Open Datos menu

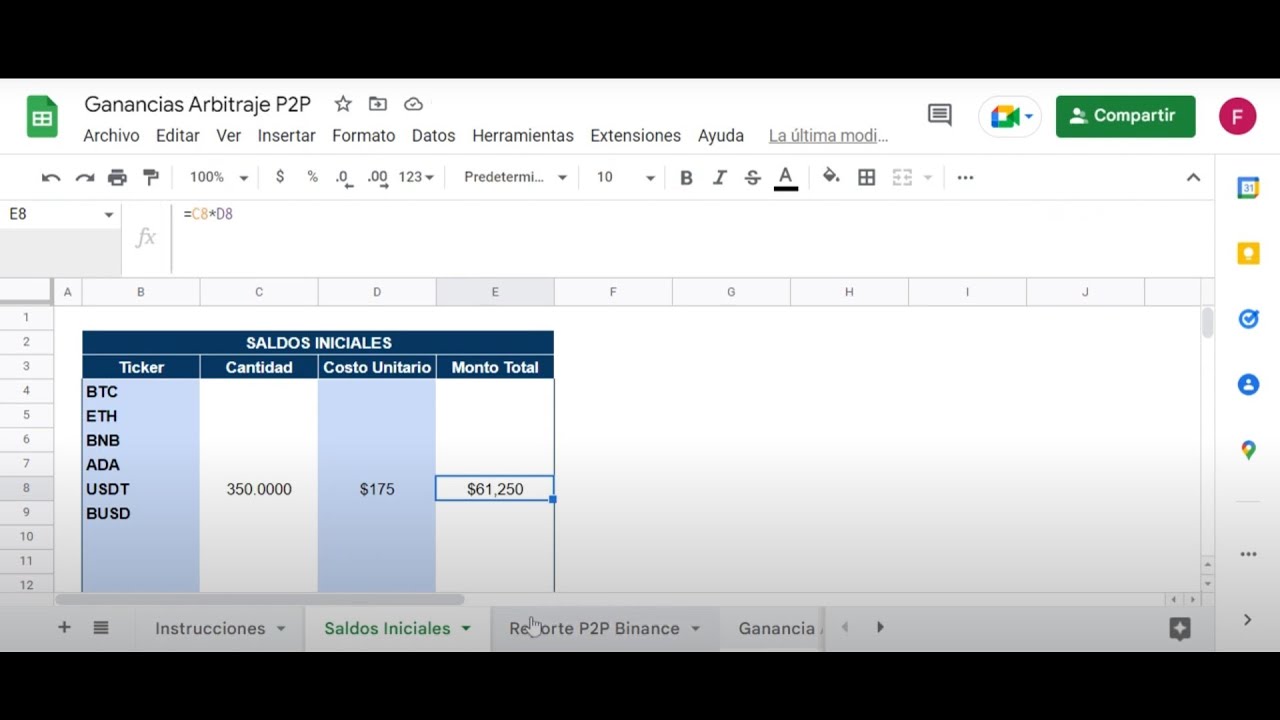tap(433, 136)
